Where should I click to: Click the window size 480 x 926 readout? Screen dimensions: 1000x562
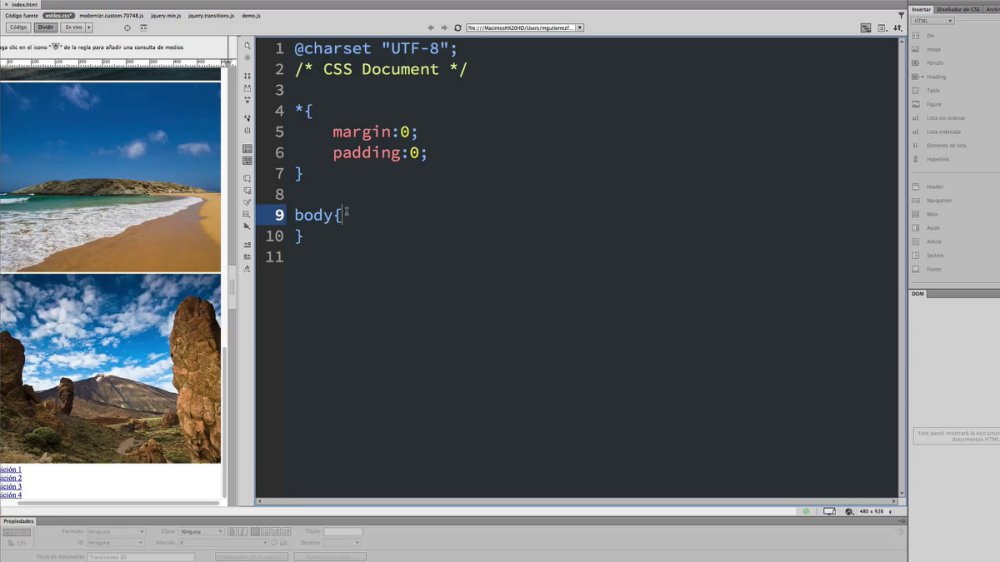(x=871, y=512)
